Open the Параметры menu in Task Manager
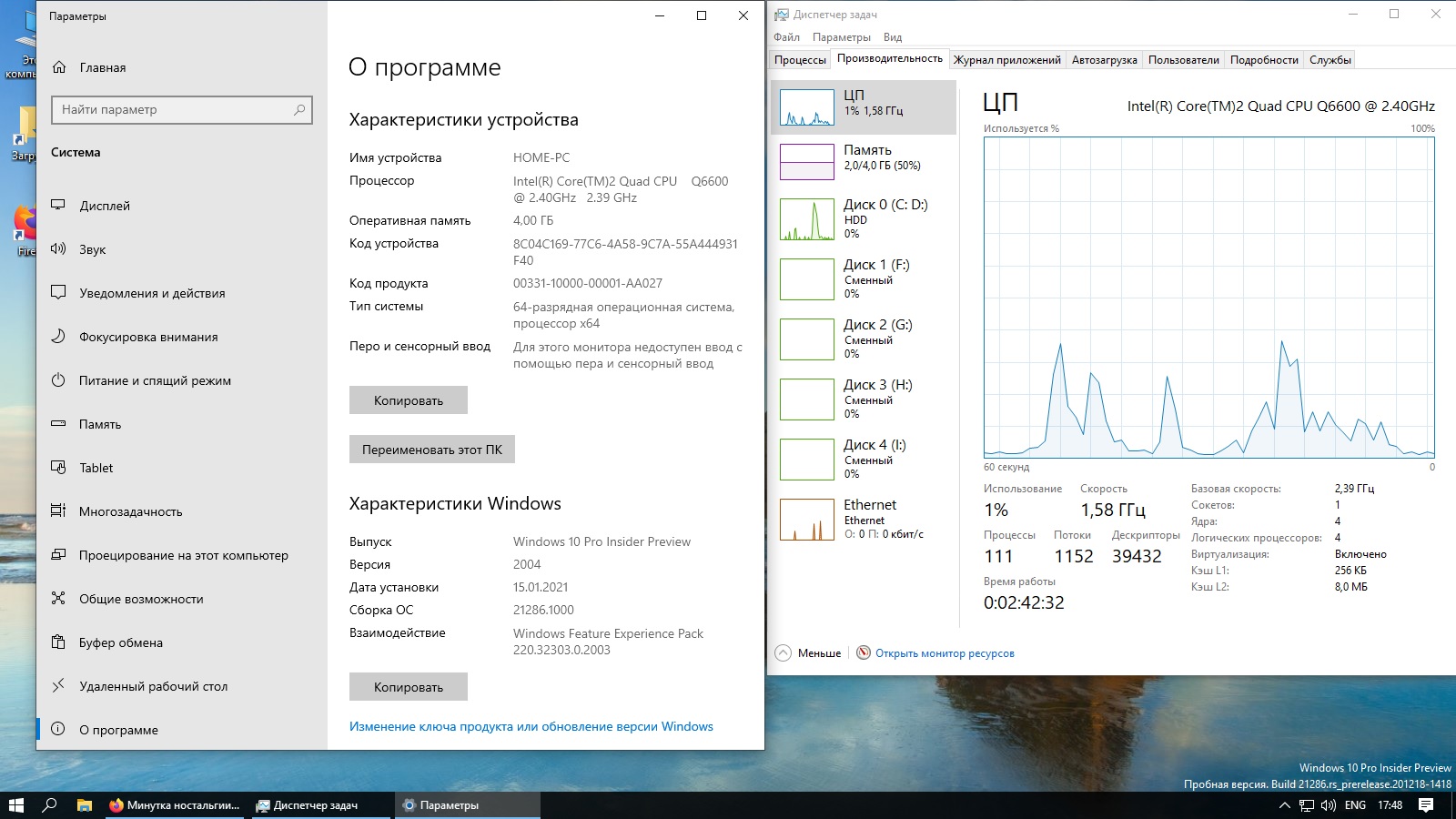Viewport: 1456px width, 819px height. 842,37
